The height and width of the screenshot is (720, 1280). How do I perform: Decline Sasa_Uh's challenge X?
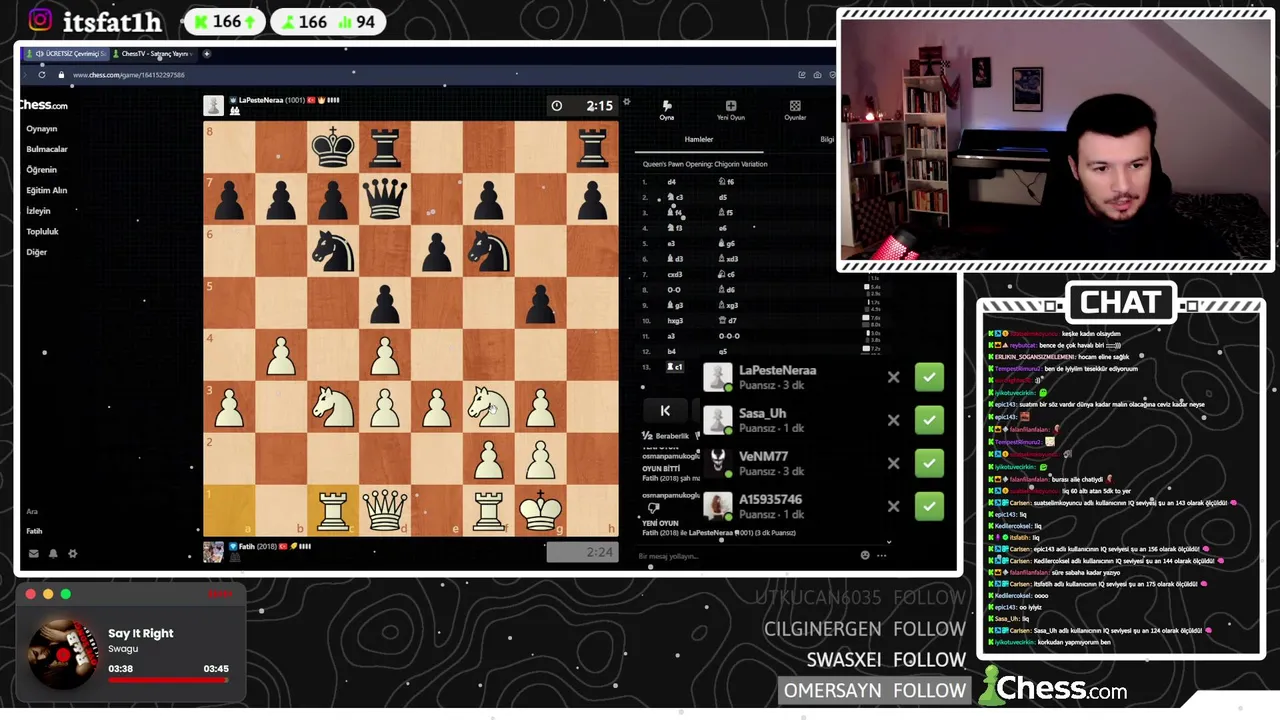tap(893, 420)
